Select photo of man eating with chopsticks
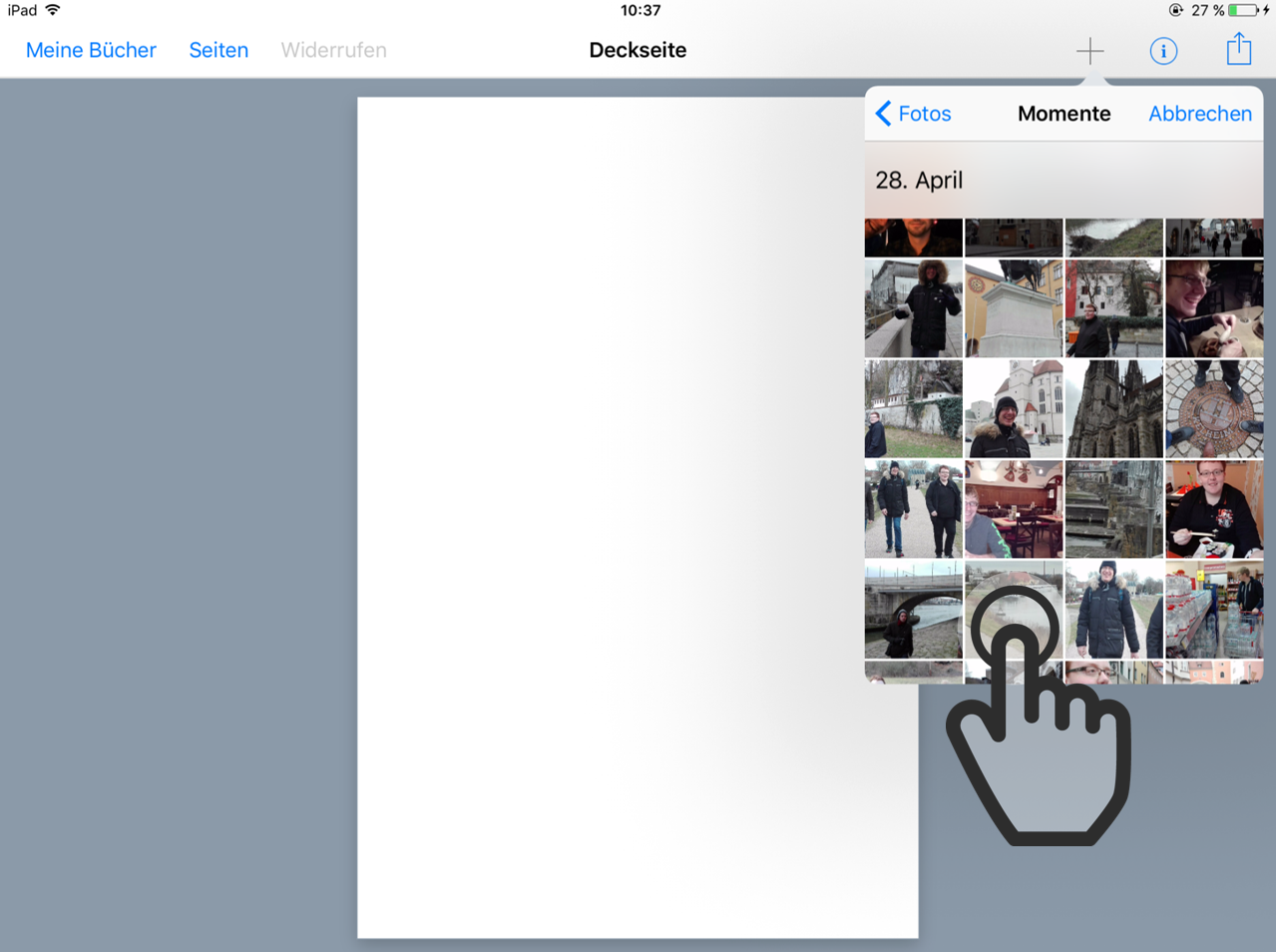Image resolution: width=1276 pixels, height=952 pixels. coord(1214,509)
